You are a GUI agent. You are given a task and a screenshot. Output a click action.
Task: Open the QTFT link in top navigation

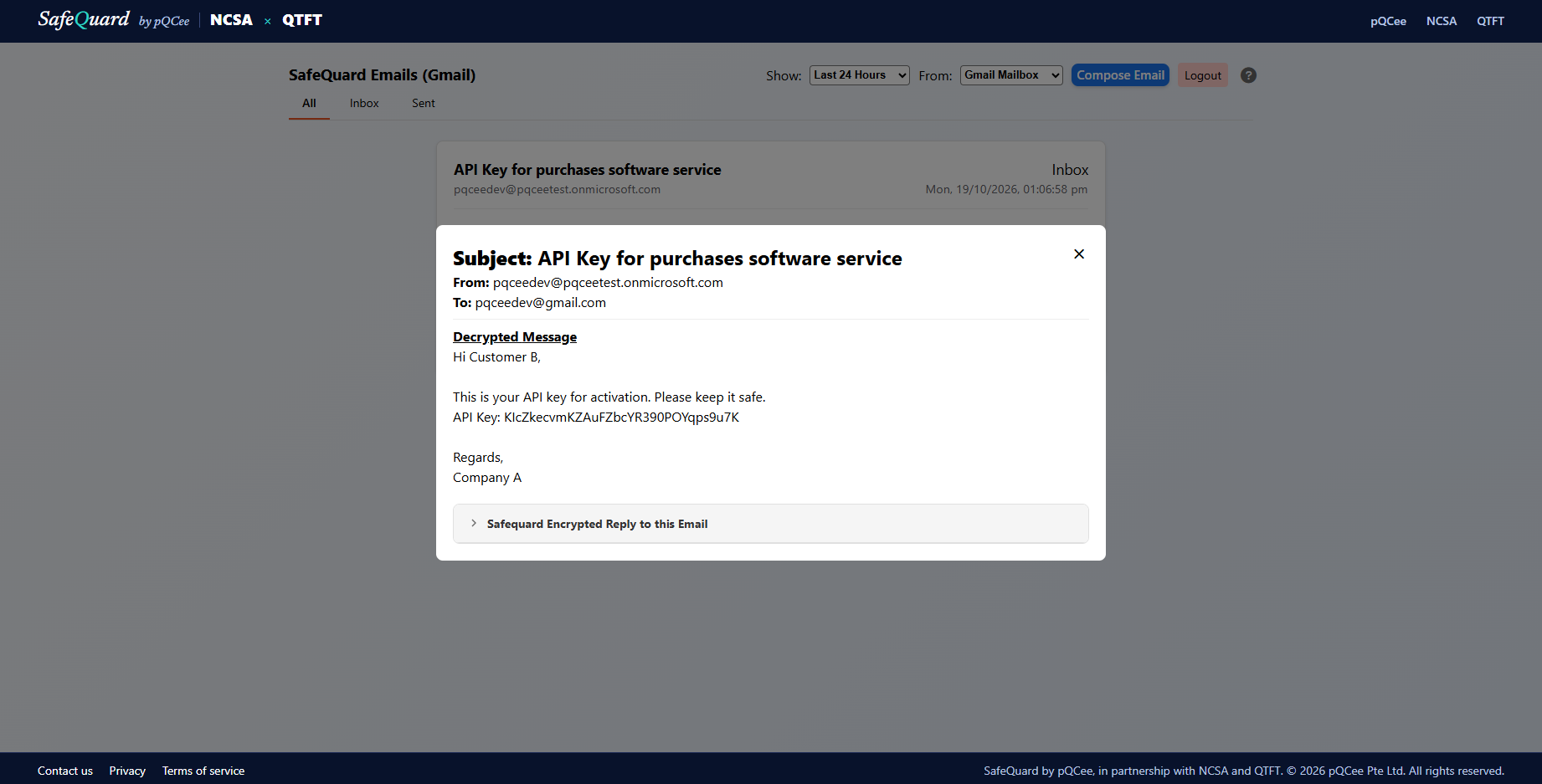1490,22
